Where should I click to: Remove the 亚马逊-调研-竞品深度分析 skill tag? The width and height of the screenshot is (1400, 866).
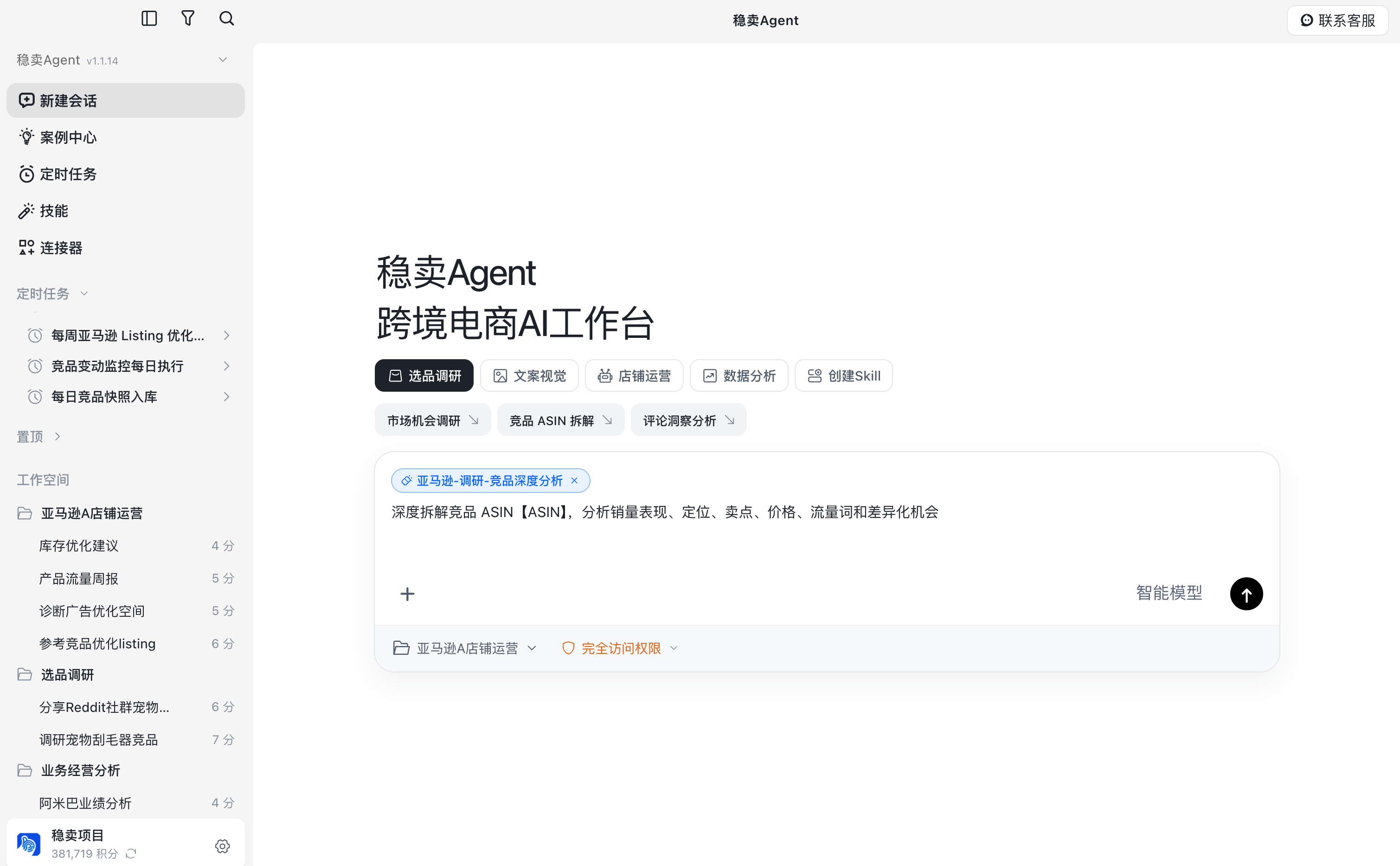point(574,480)
